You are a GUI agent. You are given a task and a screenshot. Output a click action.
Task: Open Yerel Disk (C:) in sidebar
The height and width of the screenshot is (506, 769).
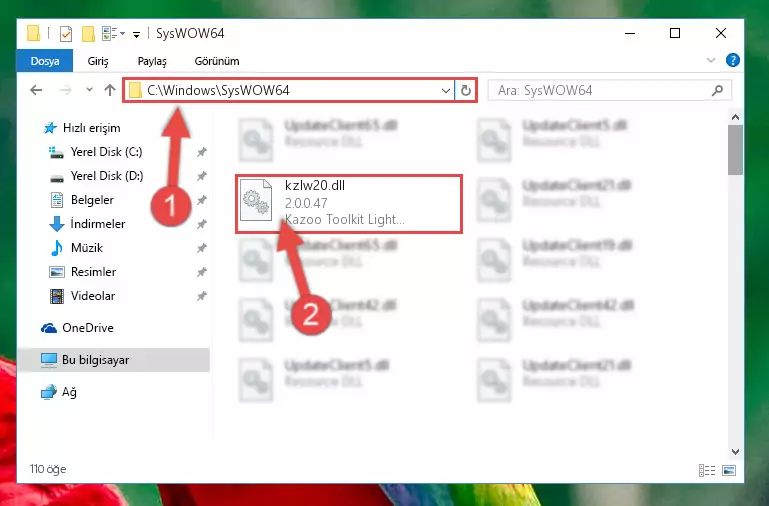point(106,152)
